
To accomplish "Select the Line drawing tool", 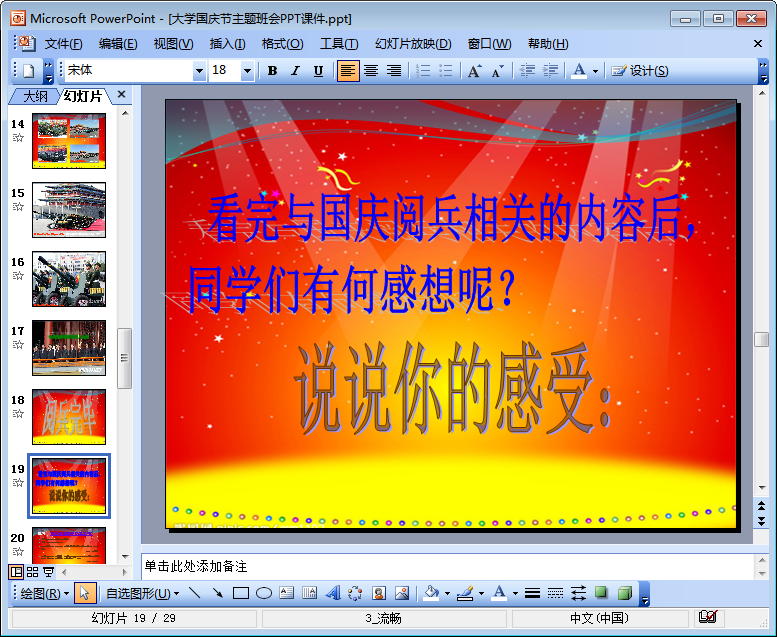I will coord(195,593).
